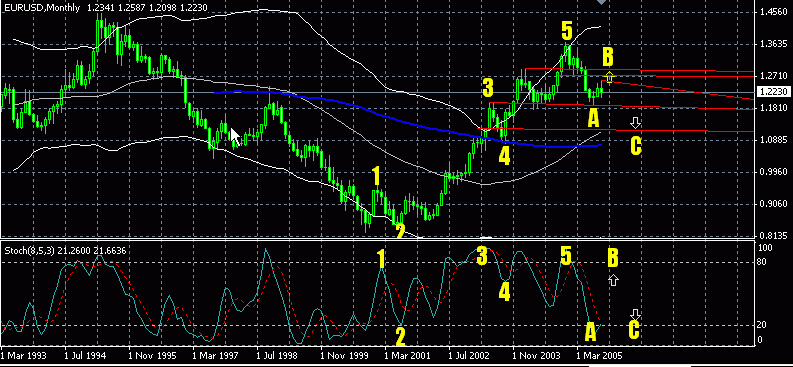The height and width of the screenshot is (367, 793).
Task: Select wave label C in the price chart
Action: point(636,146)
